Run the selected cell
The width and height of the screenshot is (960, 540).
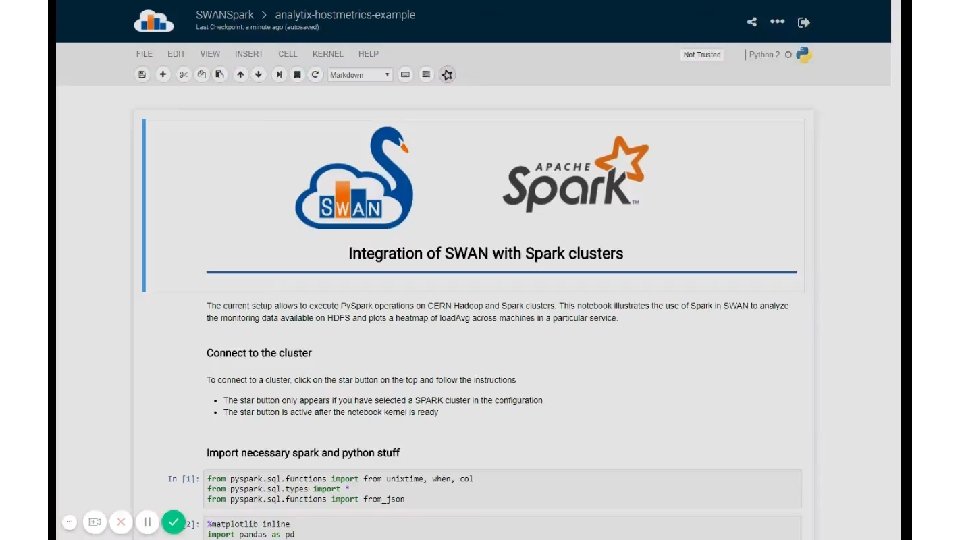279,75
